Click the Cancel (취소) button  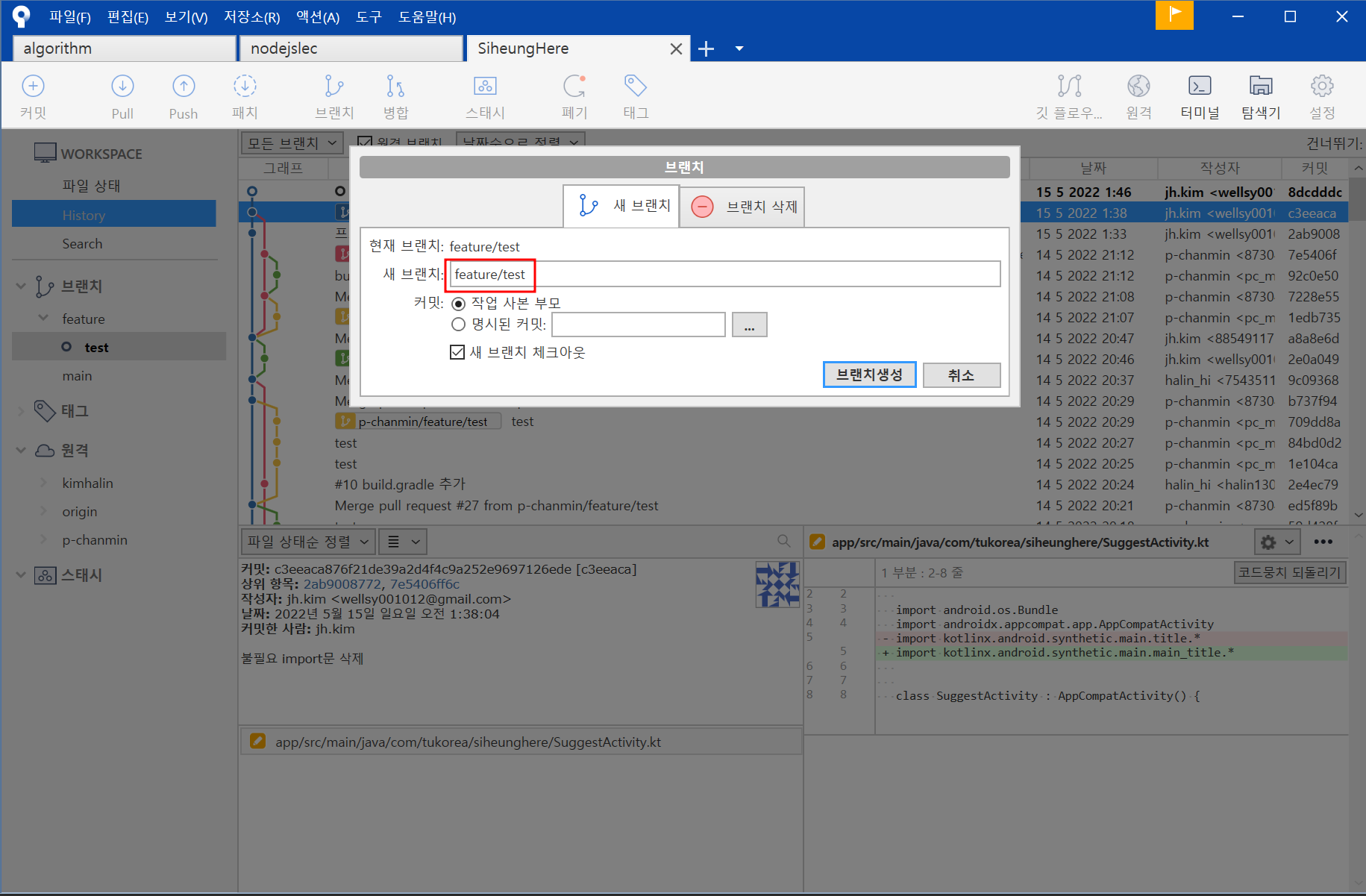pos(962,375)
